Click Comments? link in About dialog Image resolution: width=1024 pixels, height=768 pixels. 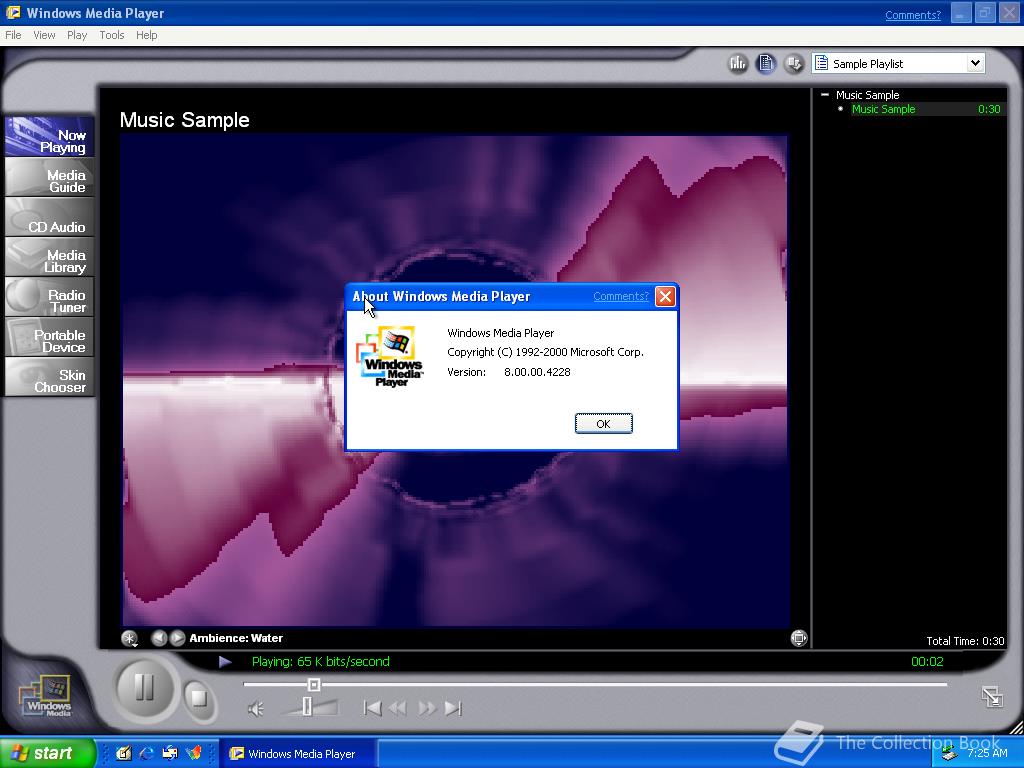point(620,296)
